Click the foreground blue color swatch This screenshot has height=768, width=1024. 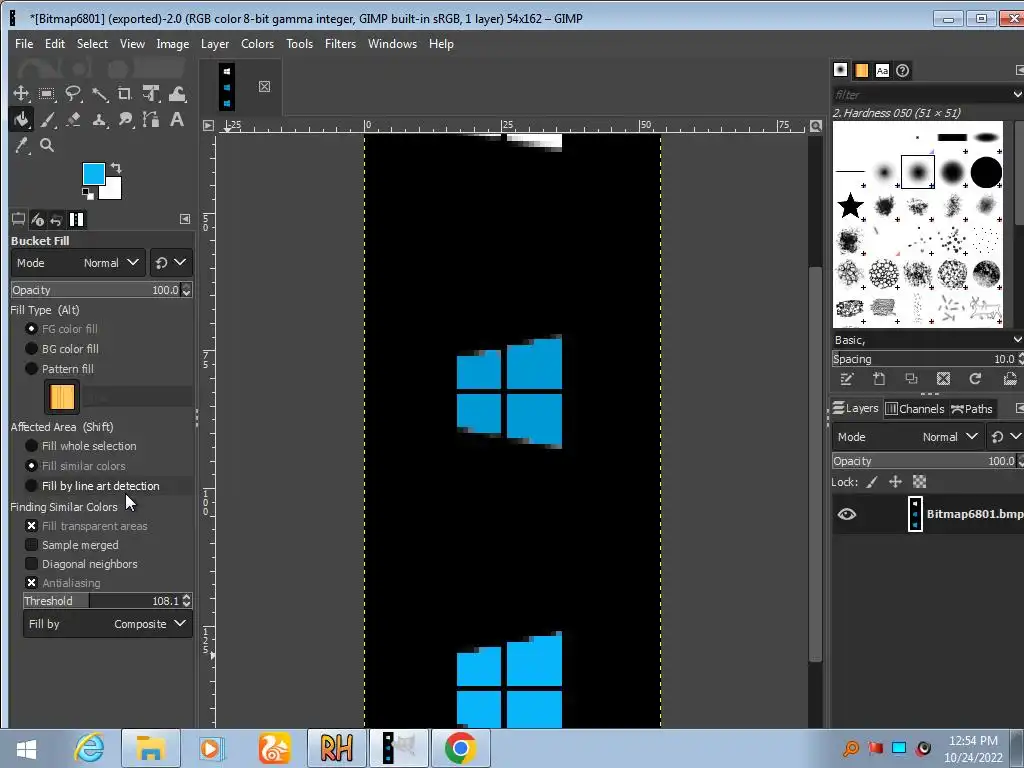92,172
